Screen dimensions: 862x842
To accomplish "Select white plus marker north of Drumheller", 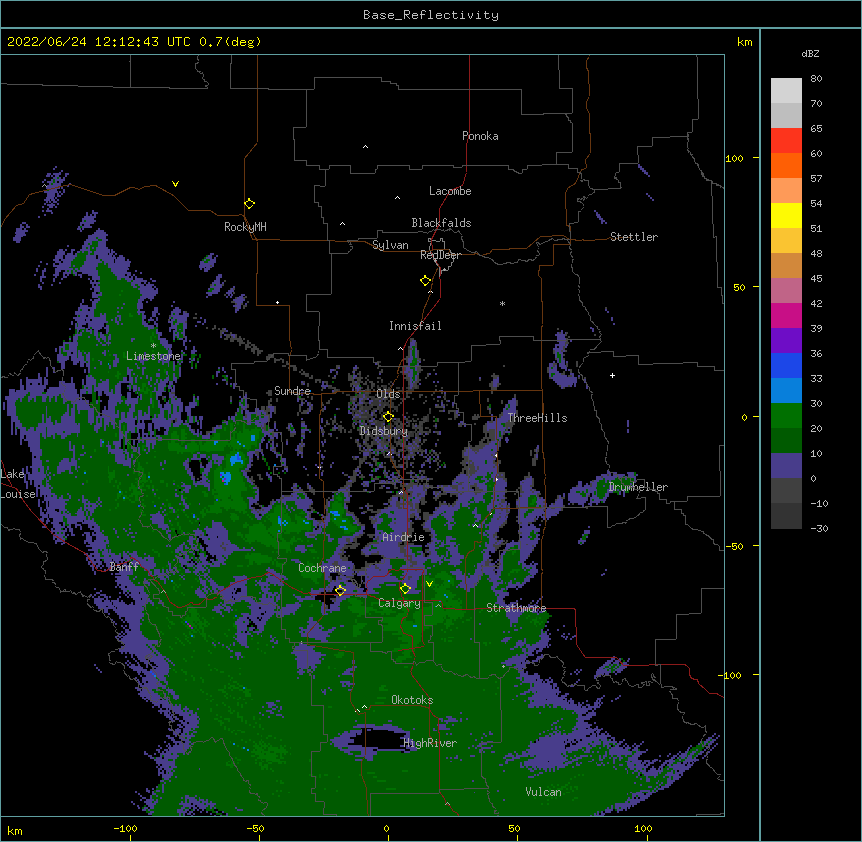I will coord(612,375).
